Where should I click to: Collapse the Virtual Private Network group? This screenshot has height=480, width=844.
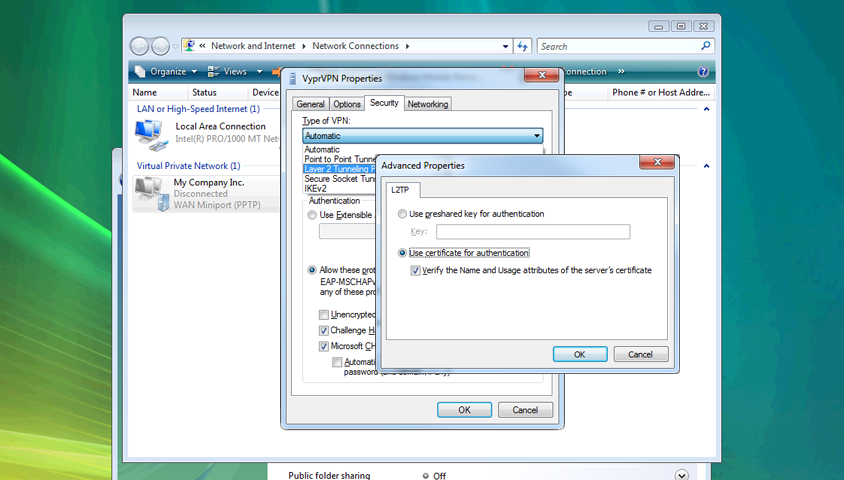click(x=707, y=166)
